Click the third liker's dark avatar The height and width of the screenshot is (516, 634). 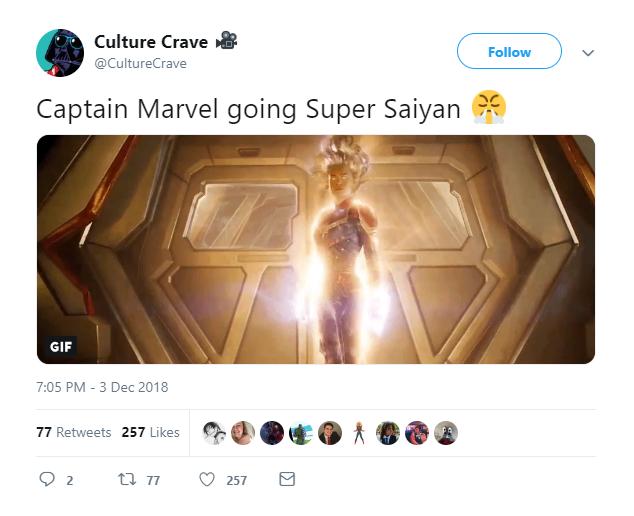(272, 432)
